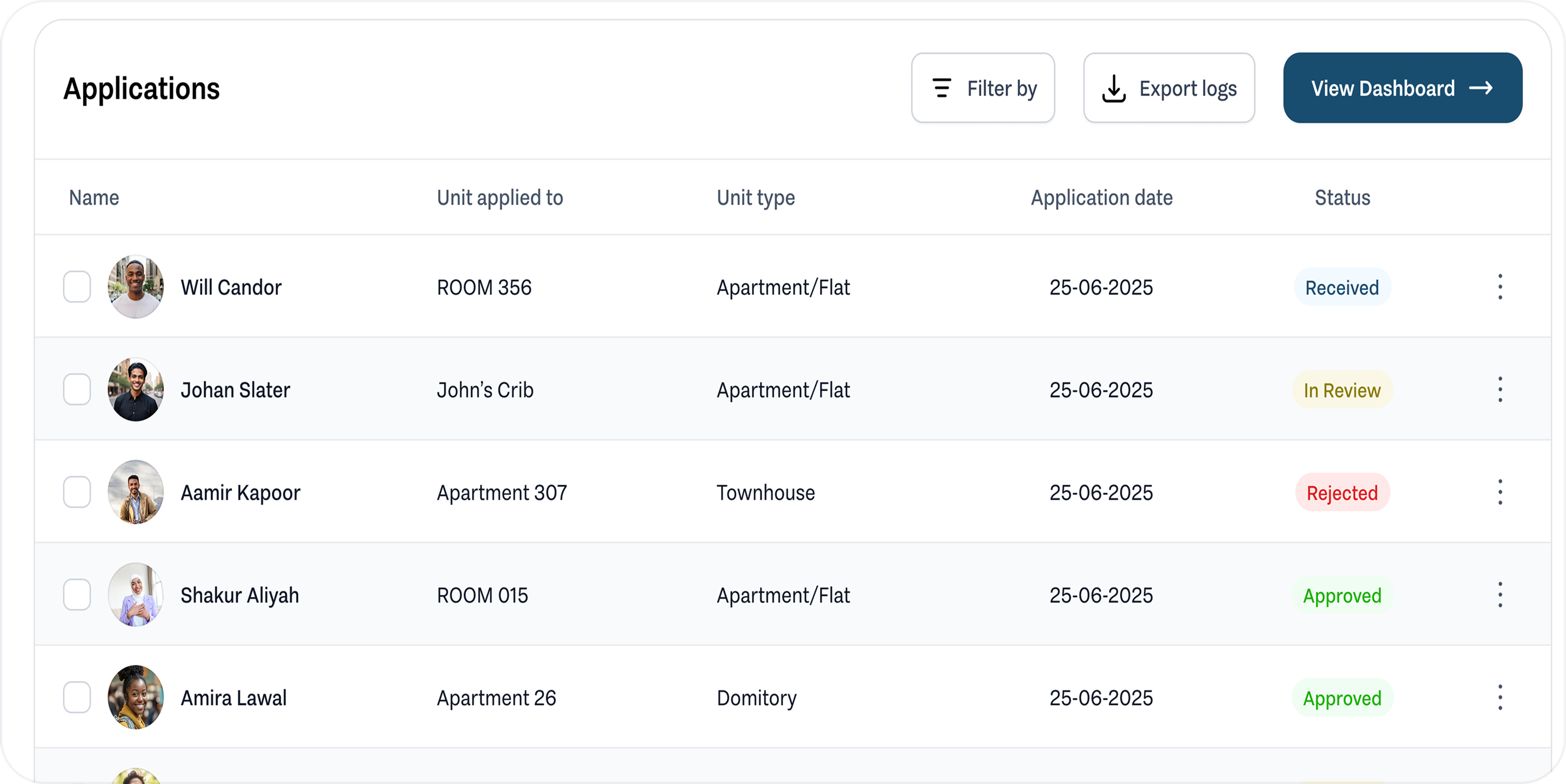Image resolution: width=1566 pixels, height=784 pixels.
Task: Click the name Amira Lawal
Action: (x=234, y=698)
